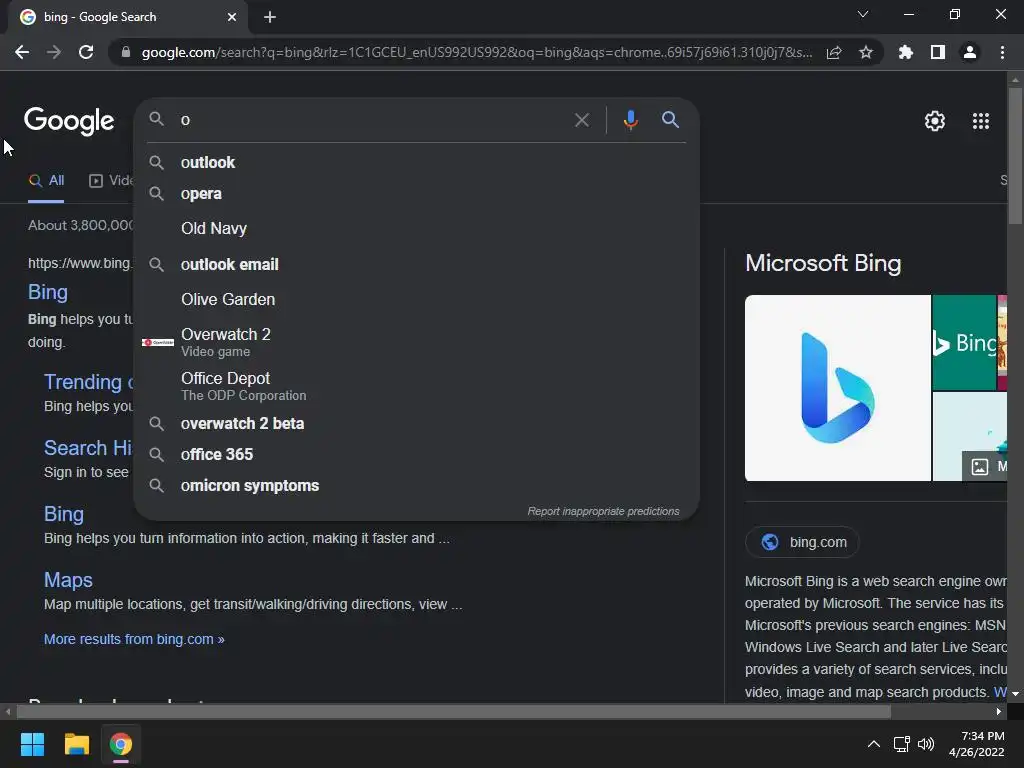Viewport: 1024px width, 768px height.
Task: Open Google Settings gear icon
Action: [x=935, y=121]
